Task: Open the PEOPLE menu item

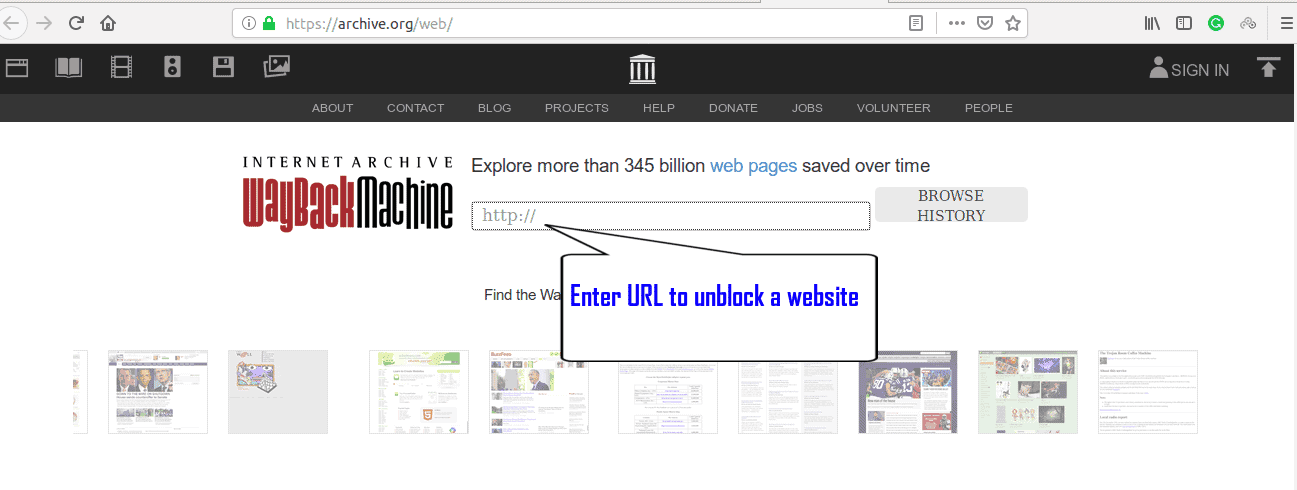Action: pyautogui.click(x=989, y=108)
